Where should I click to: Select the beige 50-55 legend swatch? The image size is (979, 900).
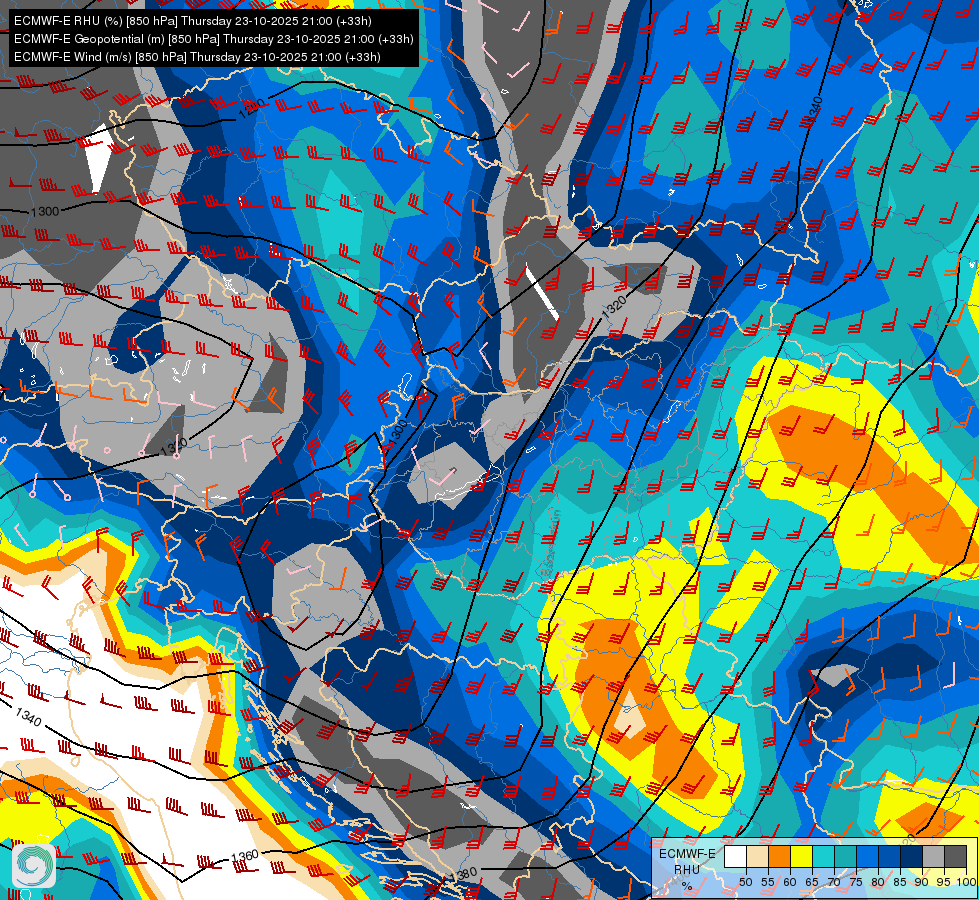pos(757,856)
